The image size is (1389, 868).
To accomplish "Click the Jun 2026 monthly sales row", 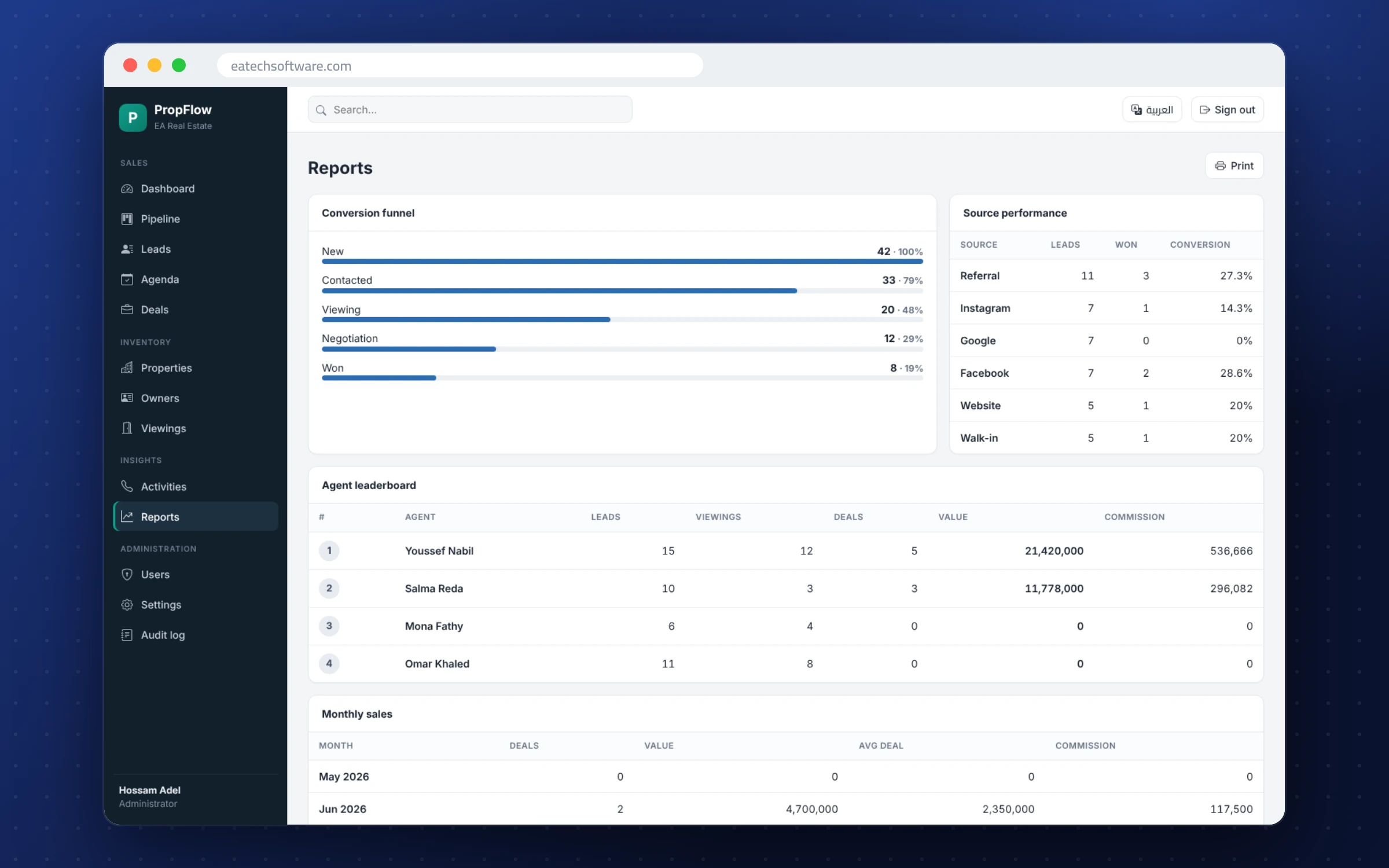I will [785, 809].
